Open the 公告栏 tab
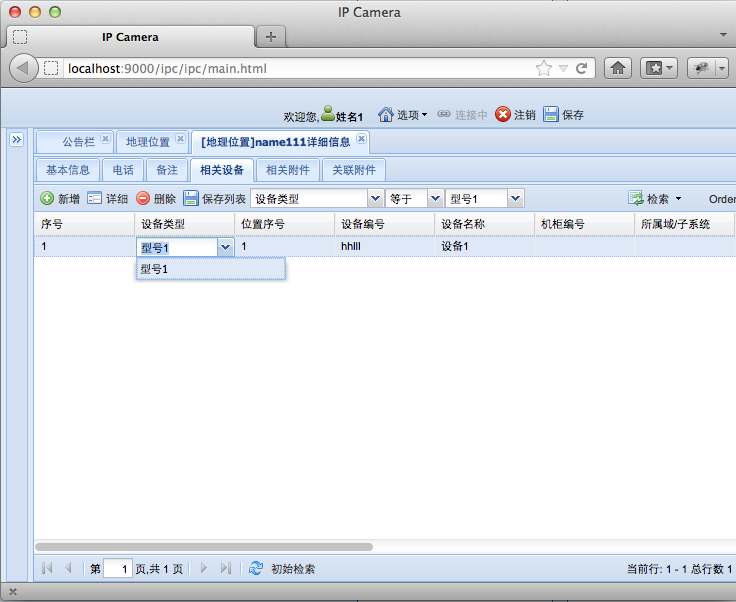Screen dimensions: 736x602 click(78, 142)
